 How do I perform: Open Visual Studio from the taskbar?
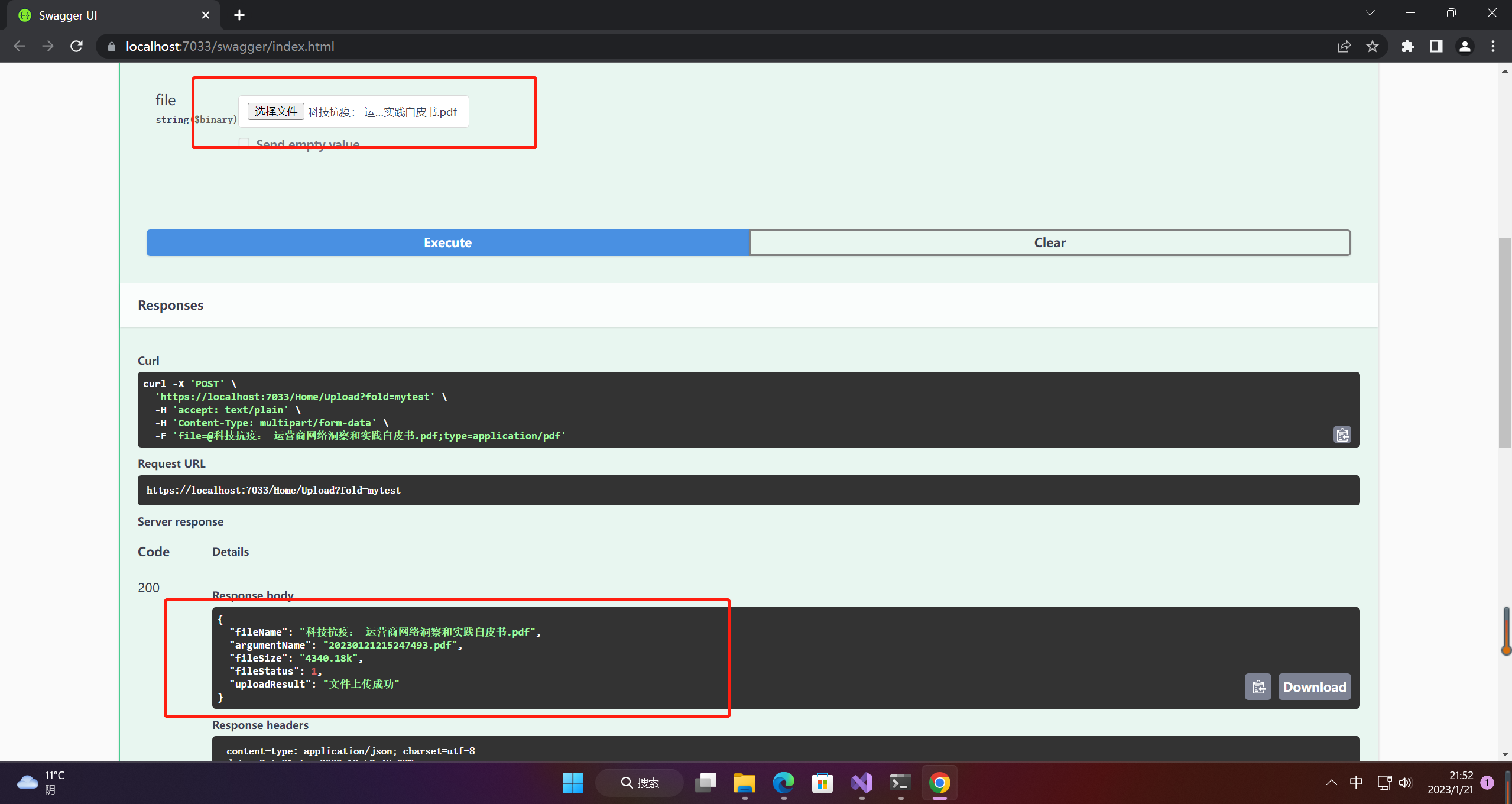[x=862, y=783]
